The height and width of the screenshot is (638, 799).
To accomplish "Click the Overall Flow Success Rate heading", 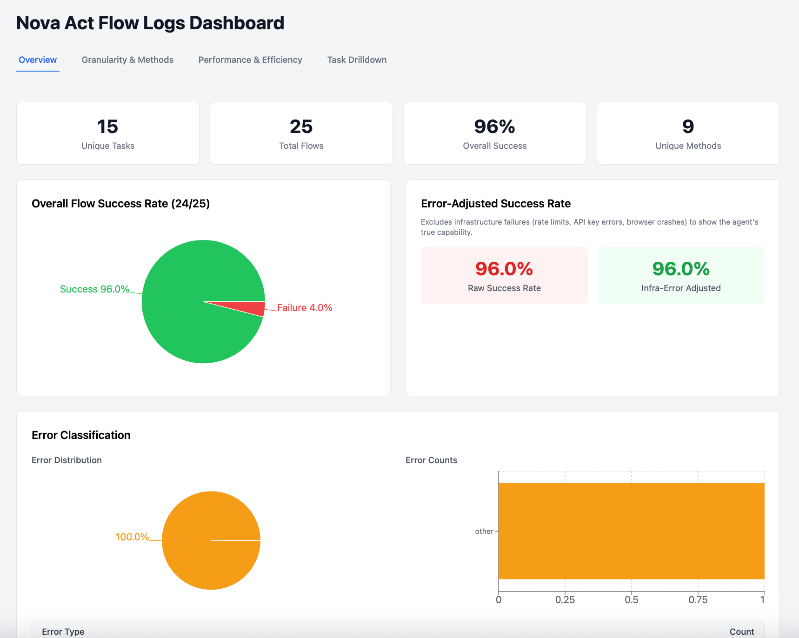I will (121, 203).
